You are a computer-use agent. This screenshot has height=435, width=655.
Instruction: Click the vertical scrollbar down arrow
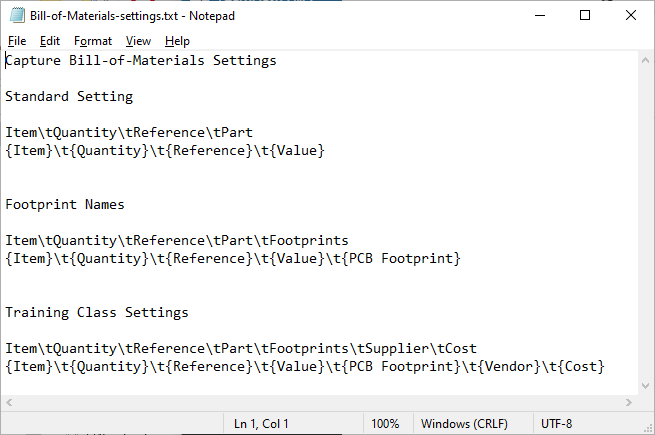645,385
